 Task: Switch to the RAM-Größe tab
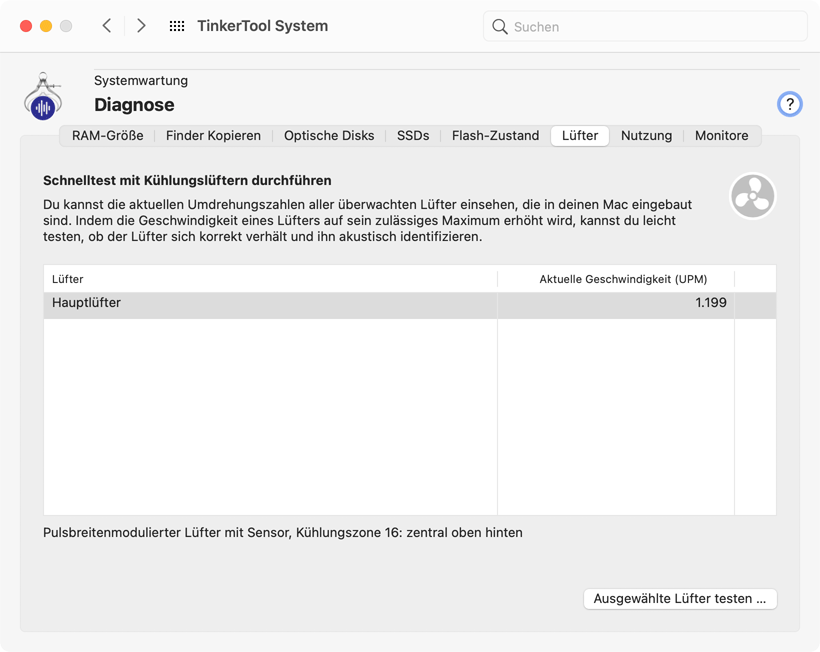coord(108,135)
